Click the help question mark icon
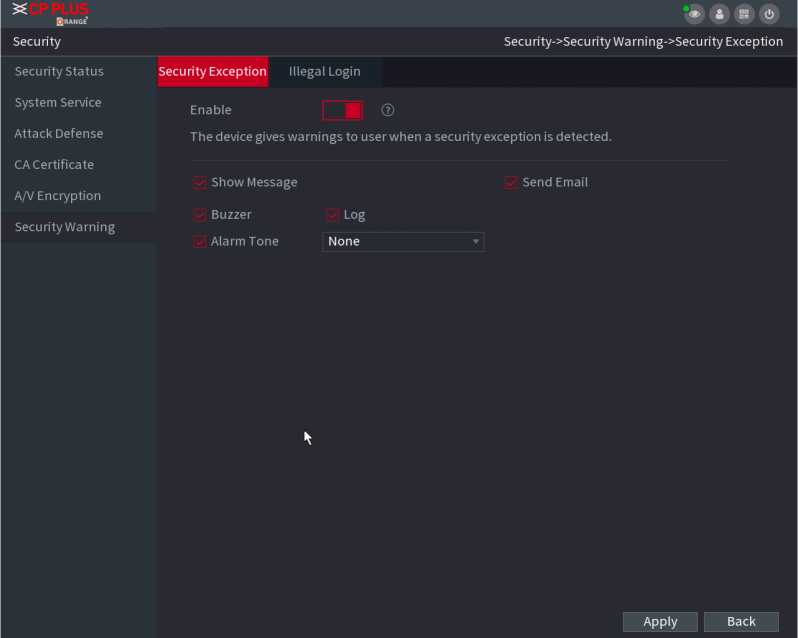 388,110
